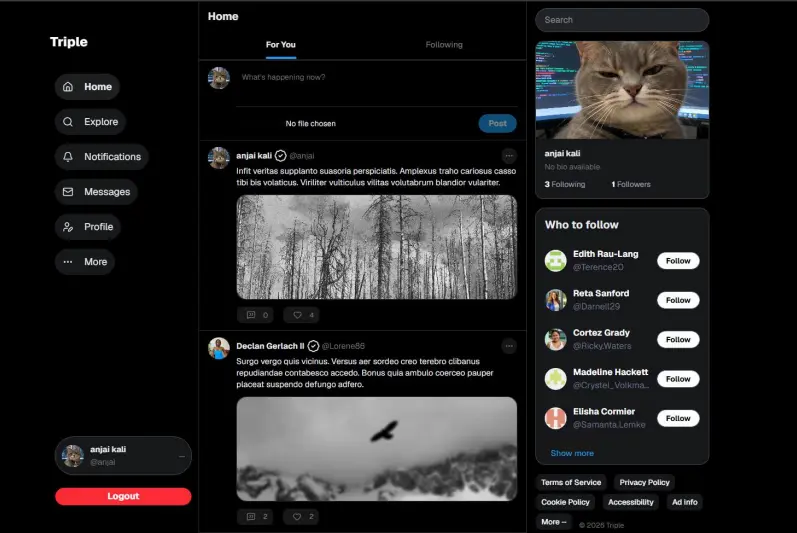Click the Search box
The width and height of the screenshot is (797, 533).
point(622,20)
